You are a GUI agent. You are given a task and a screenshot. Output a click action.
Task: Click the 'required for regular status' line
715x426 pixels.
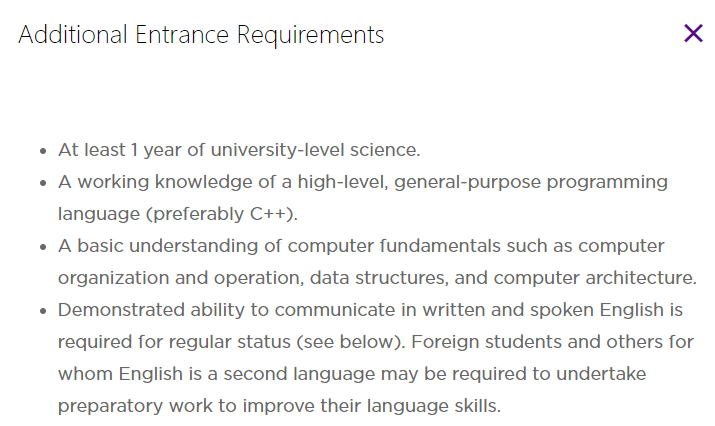pos(376,342)
